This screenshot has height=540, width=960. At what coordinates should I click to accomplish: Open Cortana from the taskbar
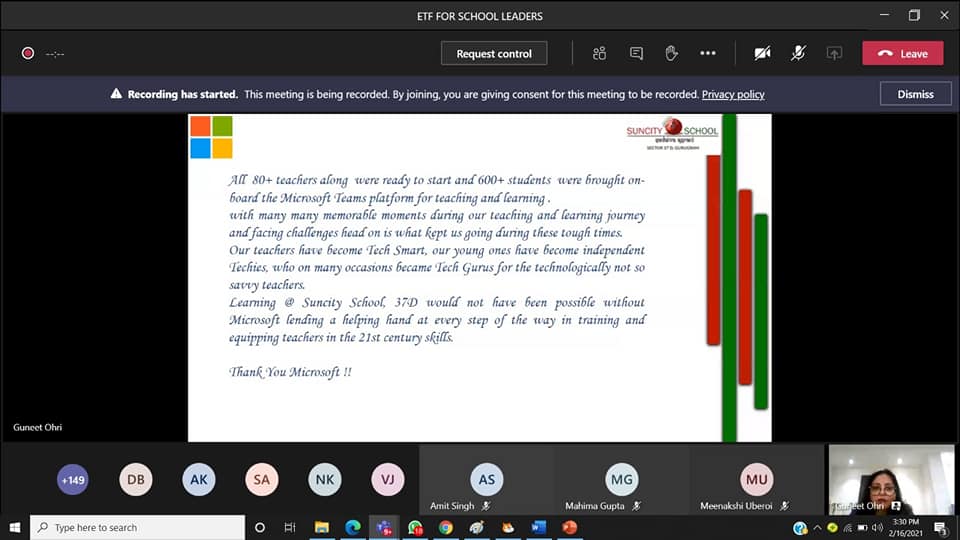(260, 527)
